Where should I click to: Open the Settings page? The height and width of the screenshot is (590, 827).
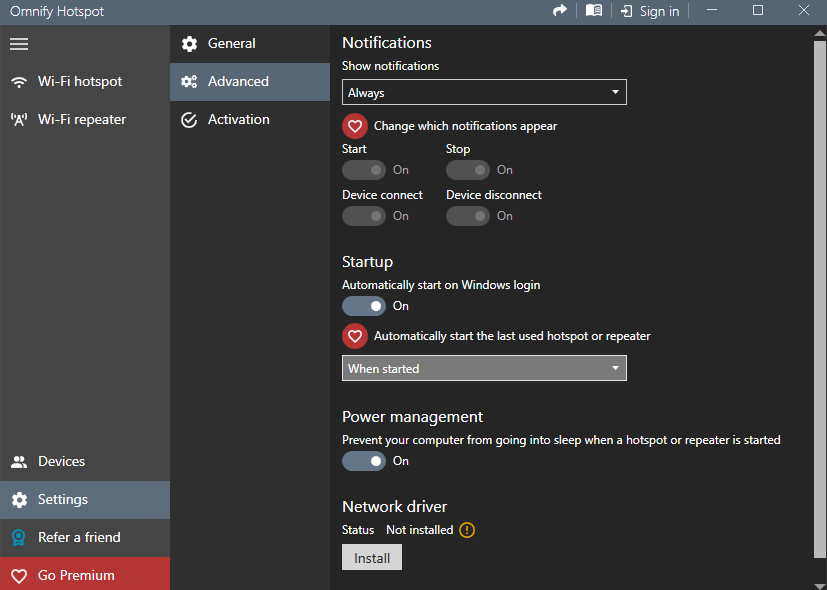[85, 500]
